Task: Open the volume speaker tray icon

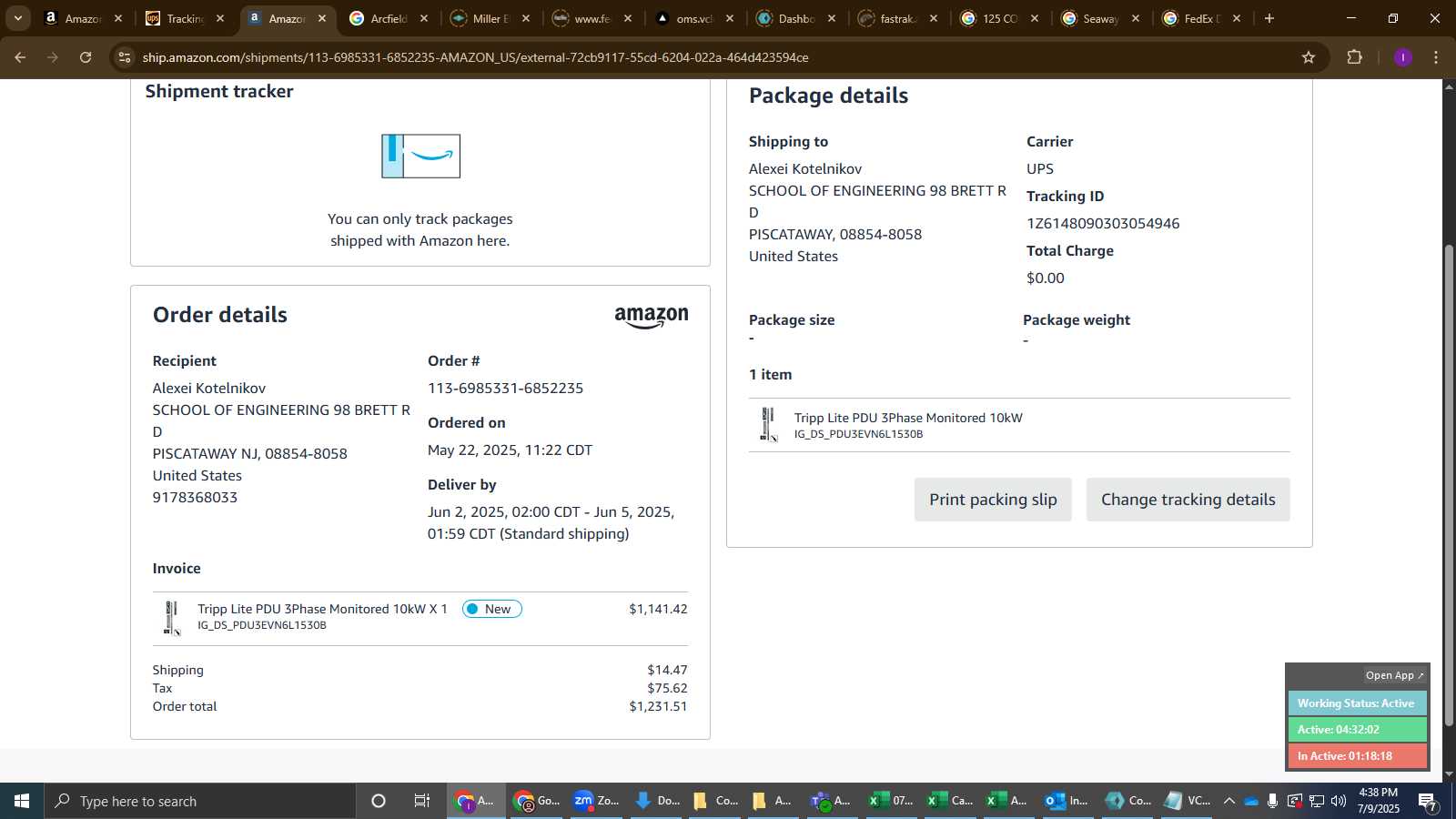Action: [1338, 801]
